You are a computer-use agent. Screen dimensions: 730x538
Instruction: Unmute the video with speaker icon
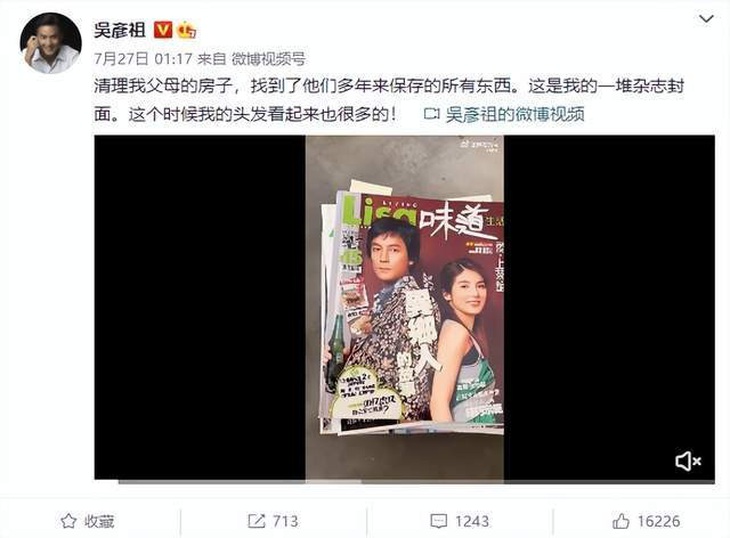pos(688,461)
